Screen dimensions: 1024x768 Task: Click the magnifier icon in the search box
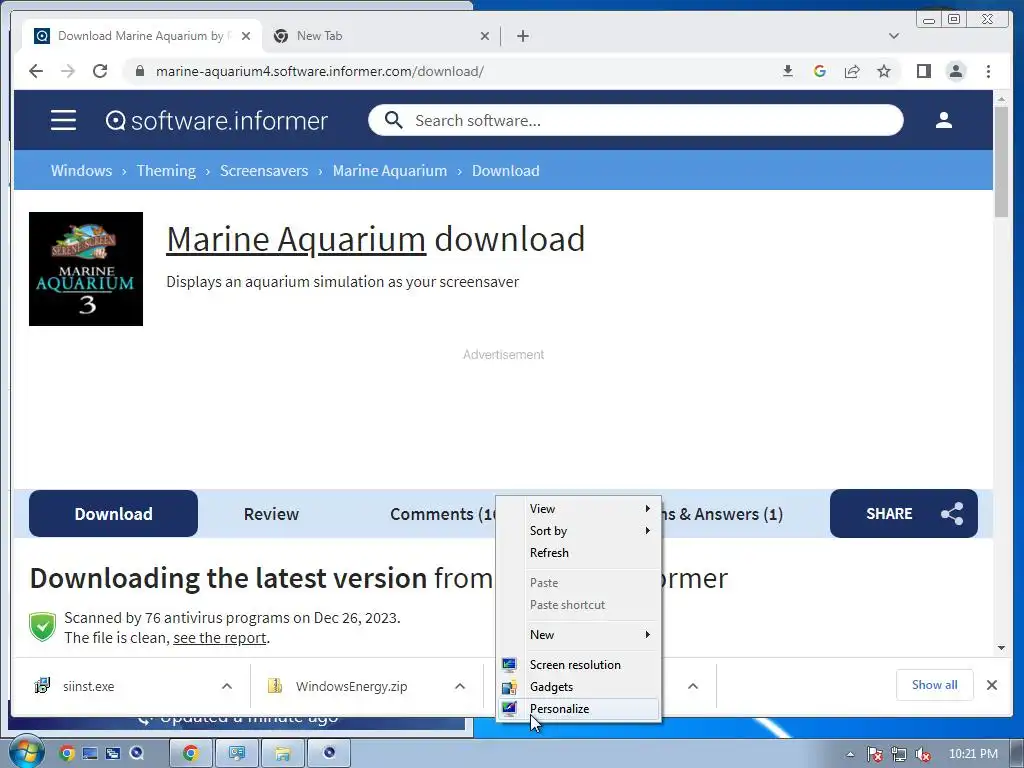point(394,120)
